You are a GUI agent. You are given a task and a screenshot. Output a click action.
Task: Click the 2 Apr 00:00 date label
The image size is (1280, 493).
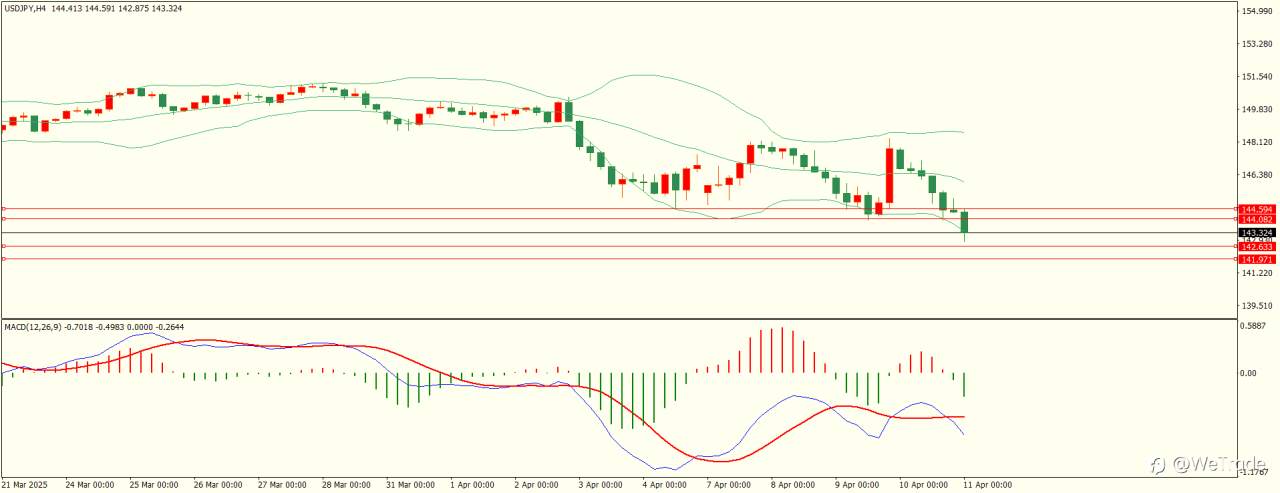coord(534,485)
